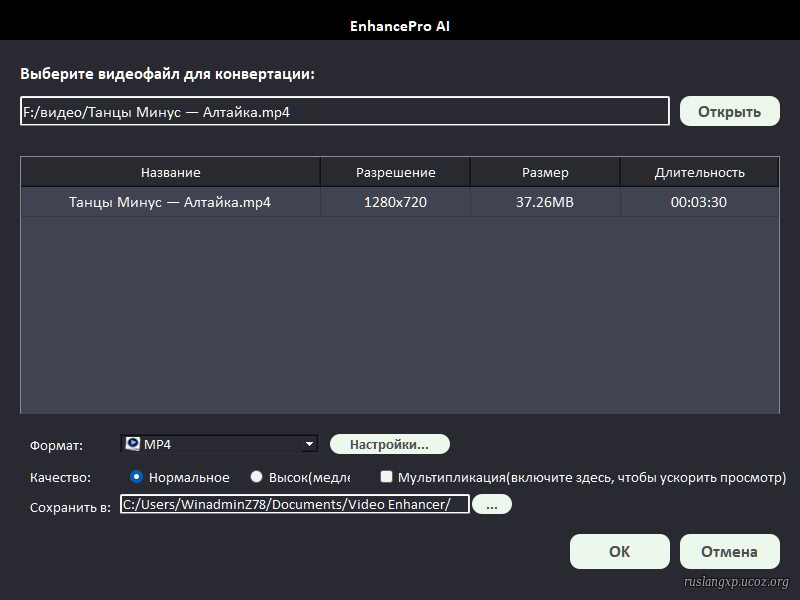The image size is (800, 600).
Task: Click the Сохранить в output path field
Action: coord(294,505)
